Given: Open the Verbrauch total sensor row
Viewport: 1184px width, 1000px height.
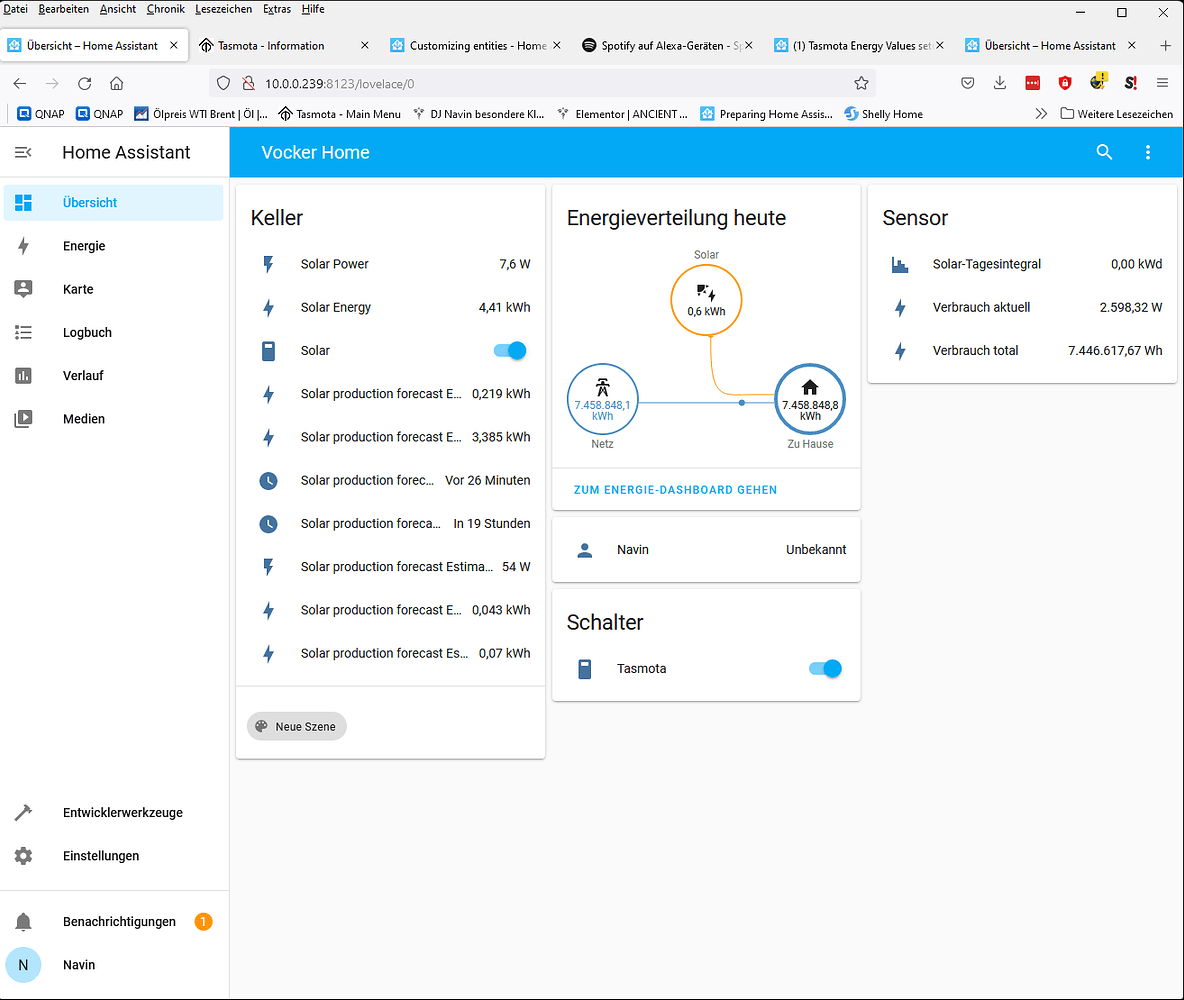Looking at the screenshot, I should point(1022,350).
